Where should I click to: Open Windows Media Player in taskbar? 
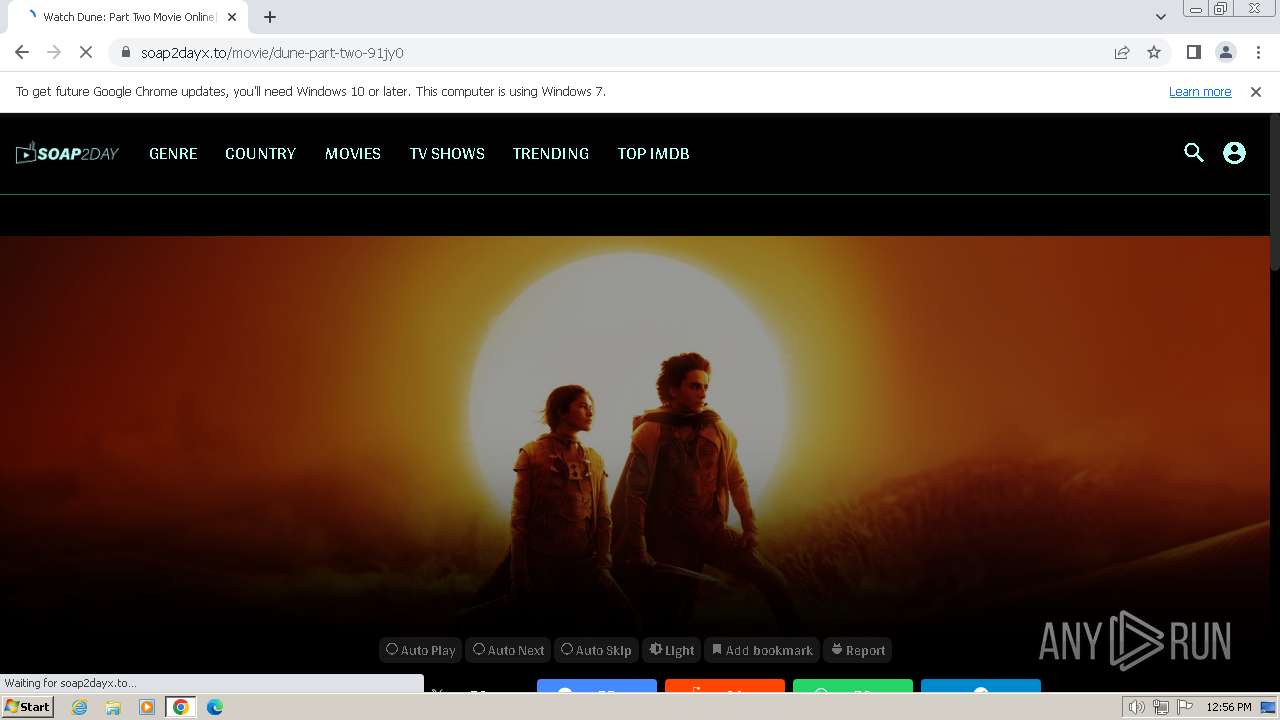point(147,707)
